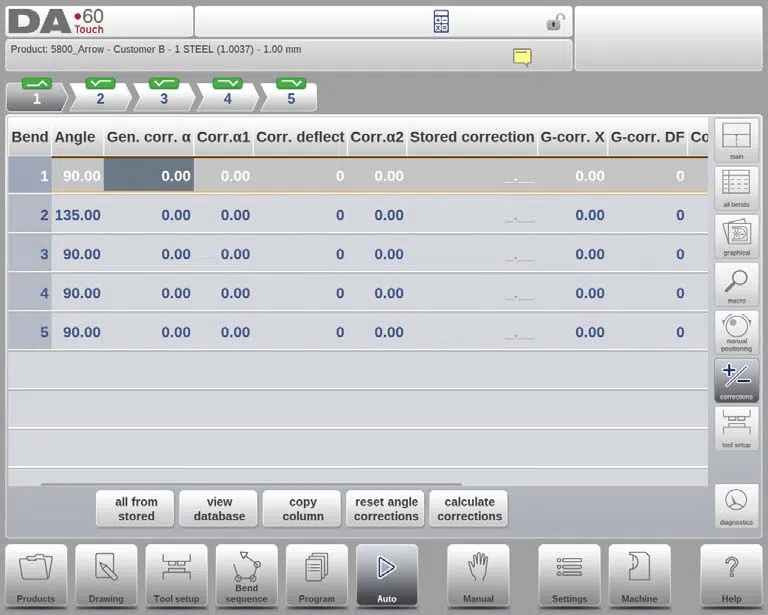This screenshot has width=768, height=615.
Task: Click the all from stored button
Action: pos(135,509)
